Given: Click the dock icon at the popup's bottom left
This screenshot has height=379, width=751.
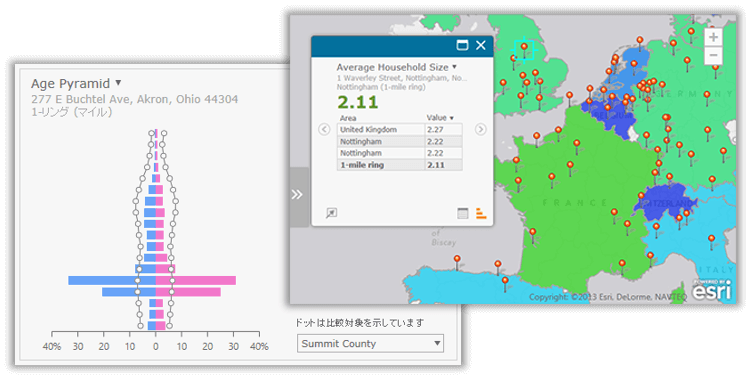Looking at the screenshot, I should point(331,213).
